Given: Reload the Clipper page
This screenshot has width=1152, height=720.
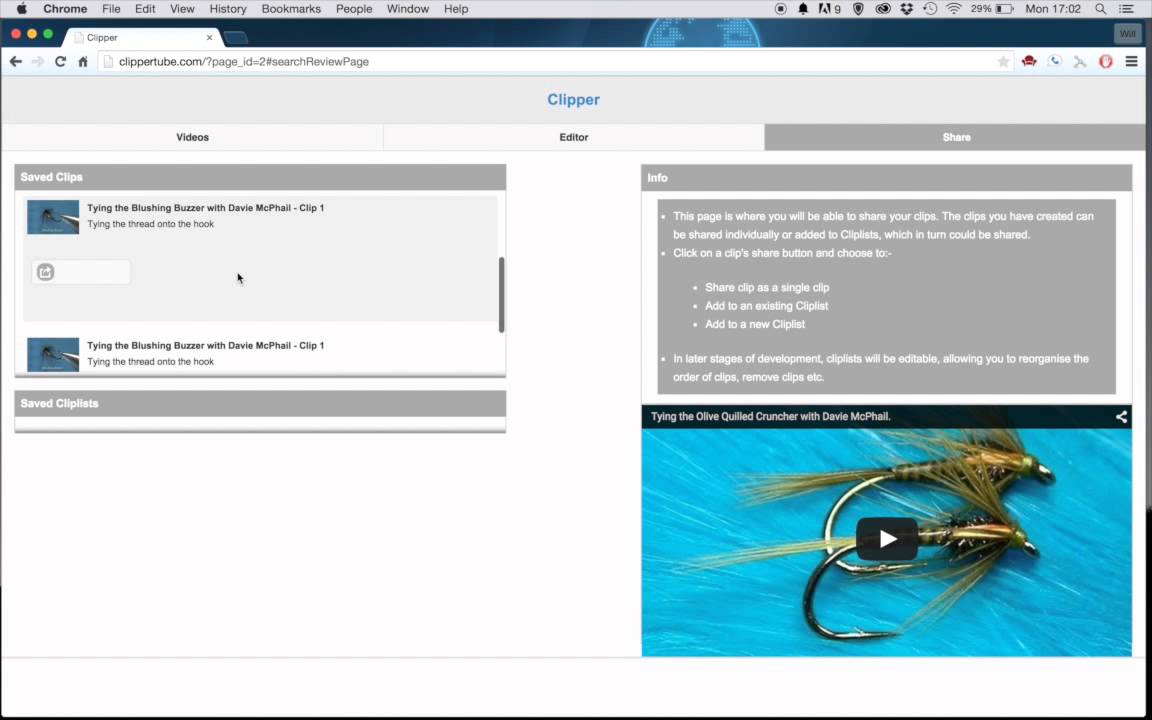Looking at the screenshot, I should (x=60, y=62).
